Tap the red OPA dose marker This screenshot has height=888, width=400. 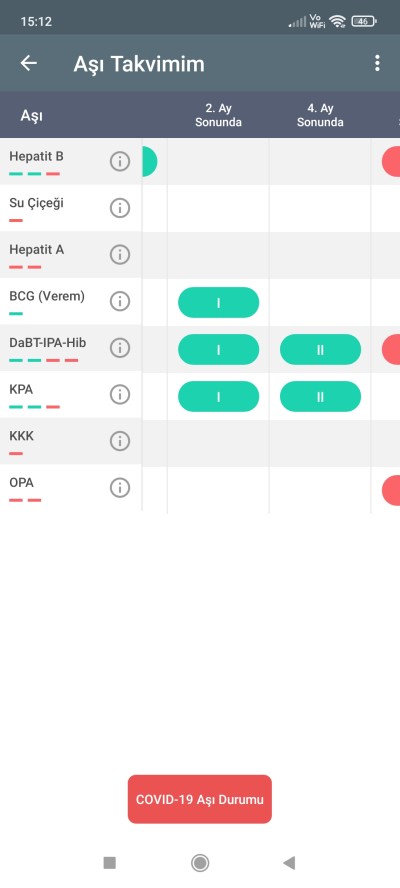click(x=392, y=490)
